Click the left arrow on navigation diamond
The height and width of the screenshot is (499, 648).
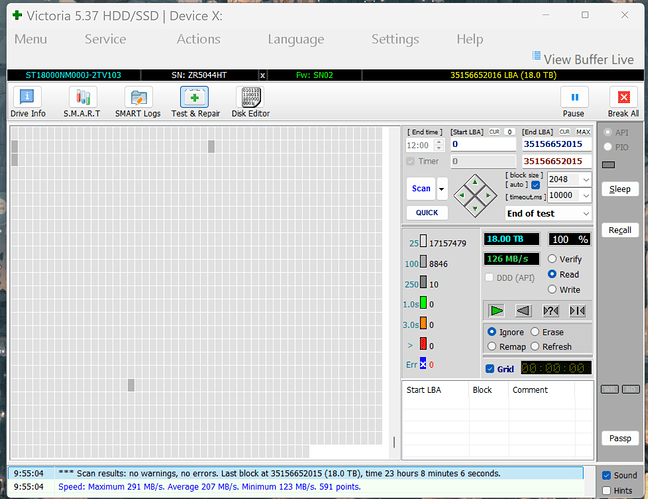pyautogui.click(x=462, y=195)
